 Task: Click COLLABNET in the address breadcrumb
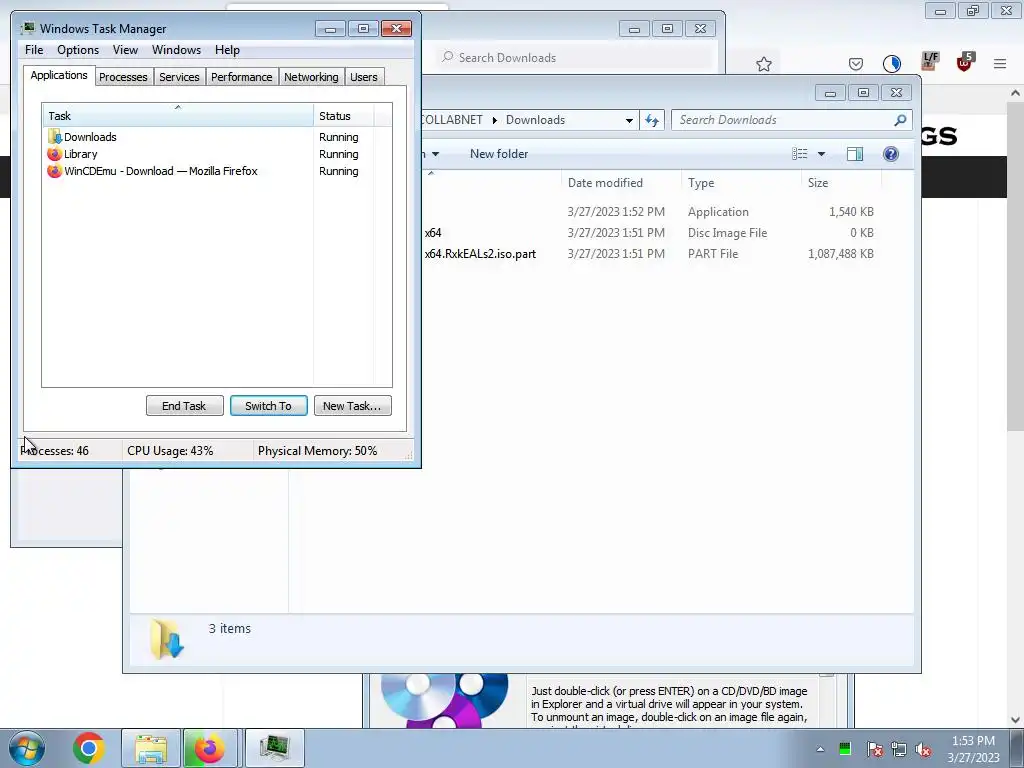coord(452,120)
